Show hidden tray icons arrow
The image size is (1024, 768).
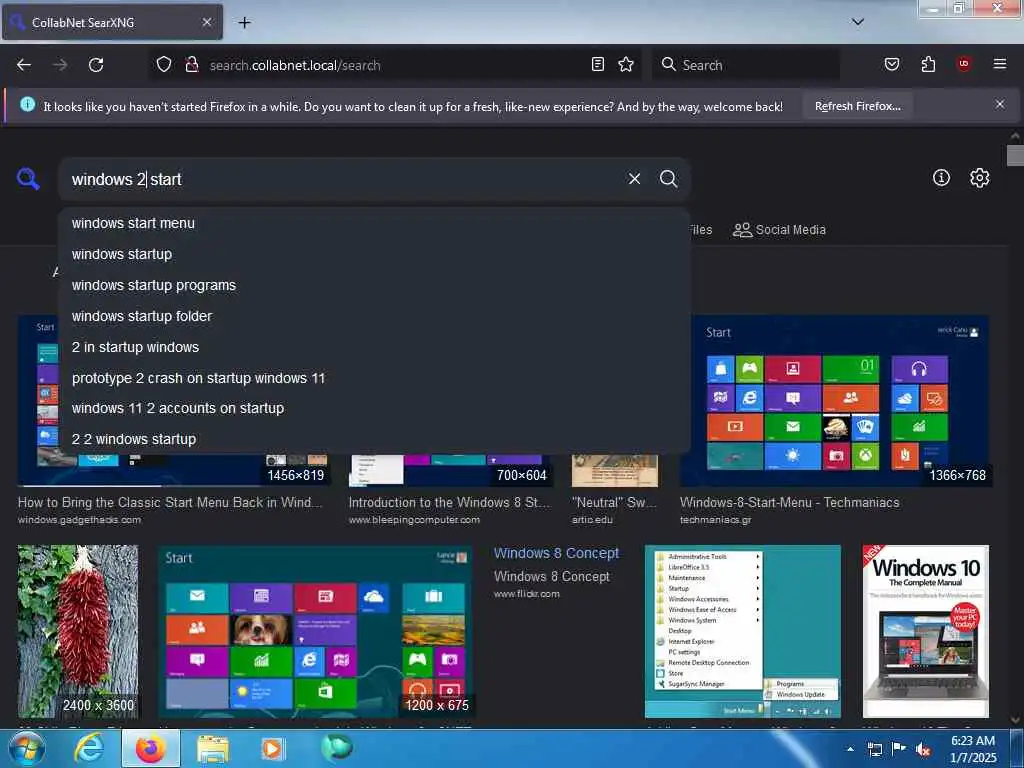tap(850, 749)
